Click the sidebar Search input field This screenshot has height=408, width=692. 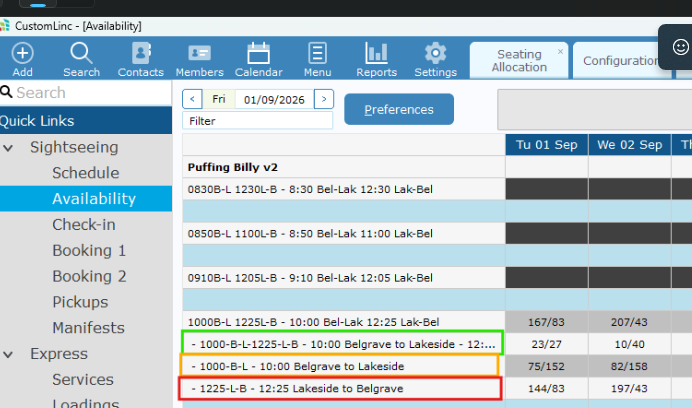coord(86,93)
